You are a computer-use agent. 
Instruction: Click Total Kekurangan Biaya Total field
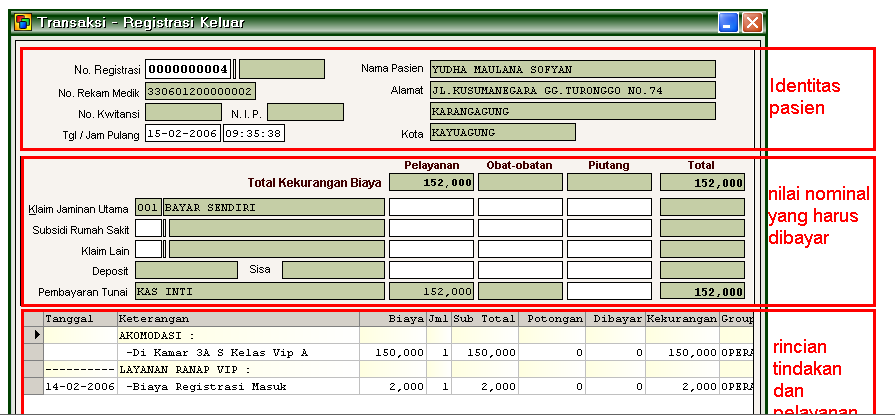(x=703, y=183)
